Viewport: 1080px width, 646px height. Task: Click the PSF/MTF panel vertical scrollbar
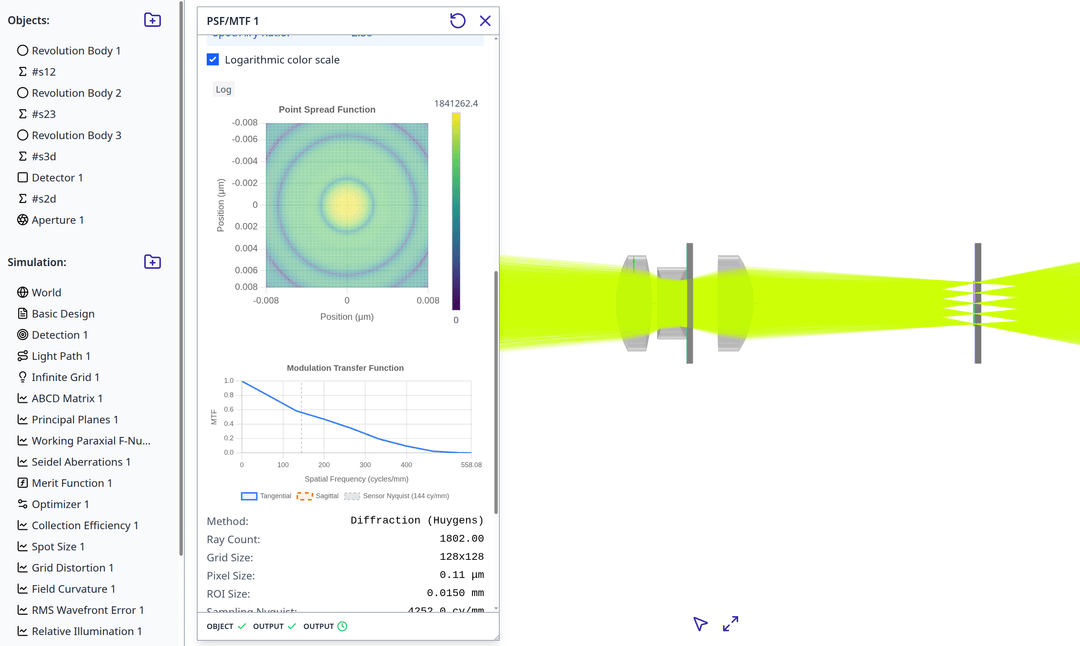coord(495,390)
